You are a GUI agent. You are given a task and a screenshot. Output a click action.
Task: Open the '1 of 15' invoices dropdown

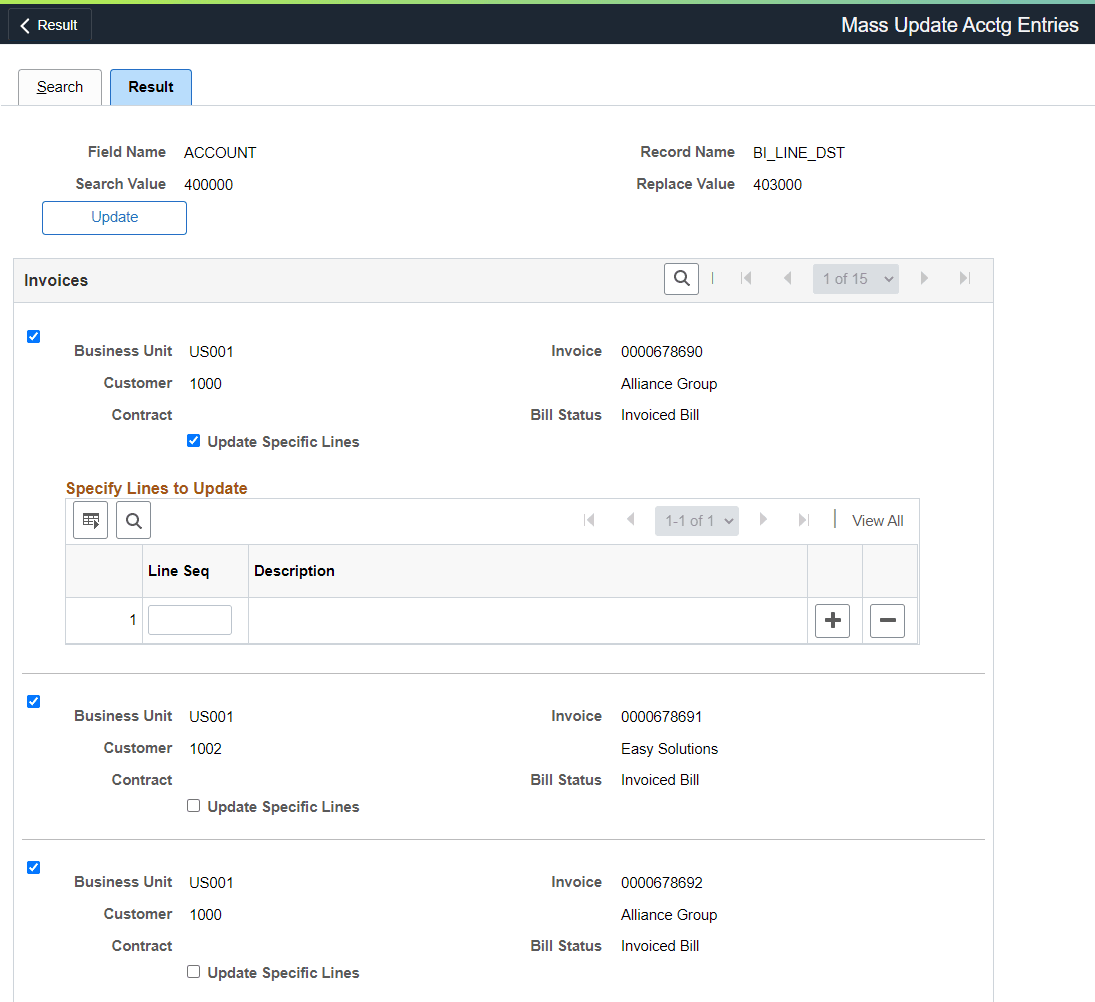855,279
